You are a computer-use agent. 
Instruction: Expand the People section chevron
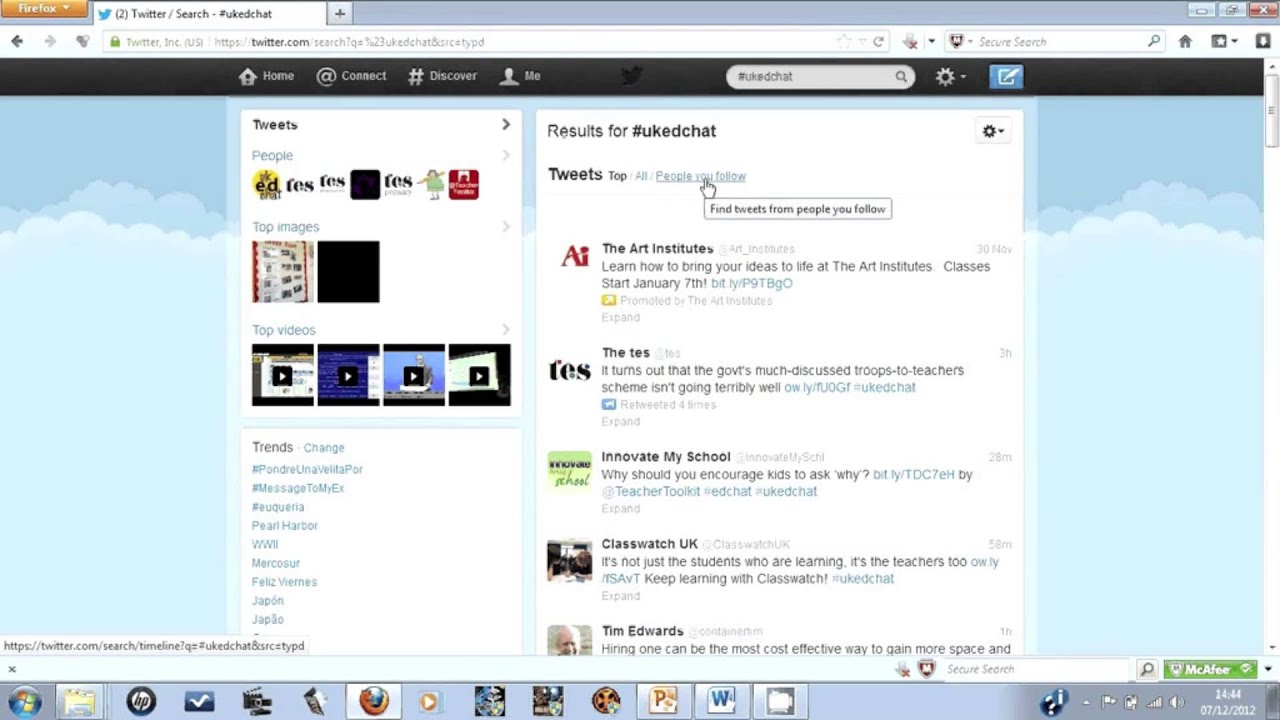click(x=505, y=156)
